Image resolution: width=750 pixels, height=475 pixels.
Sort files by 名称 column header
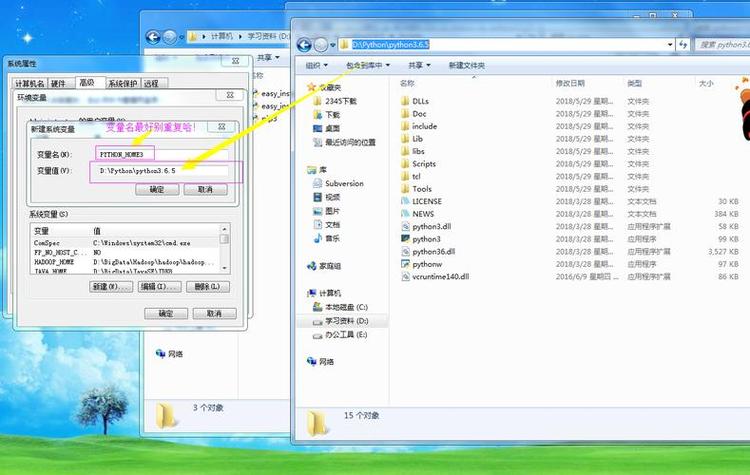click(408, 83)
